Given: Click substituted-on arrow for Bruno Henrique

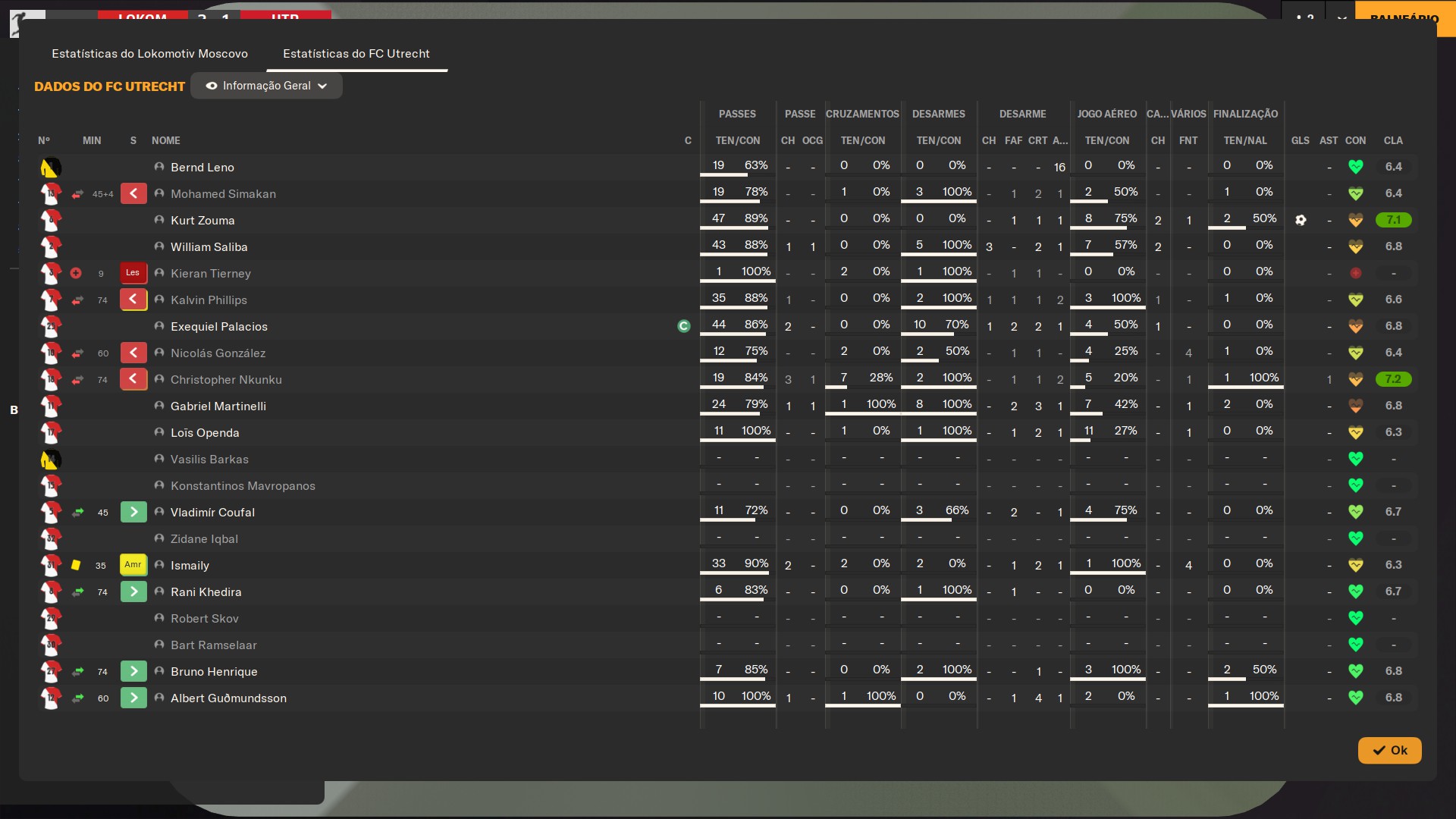Looking at the screenshot, I should 133,671.
